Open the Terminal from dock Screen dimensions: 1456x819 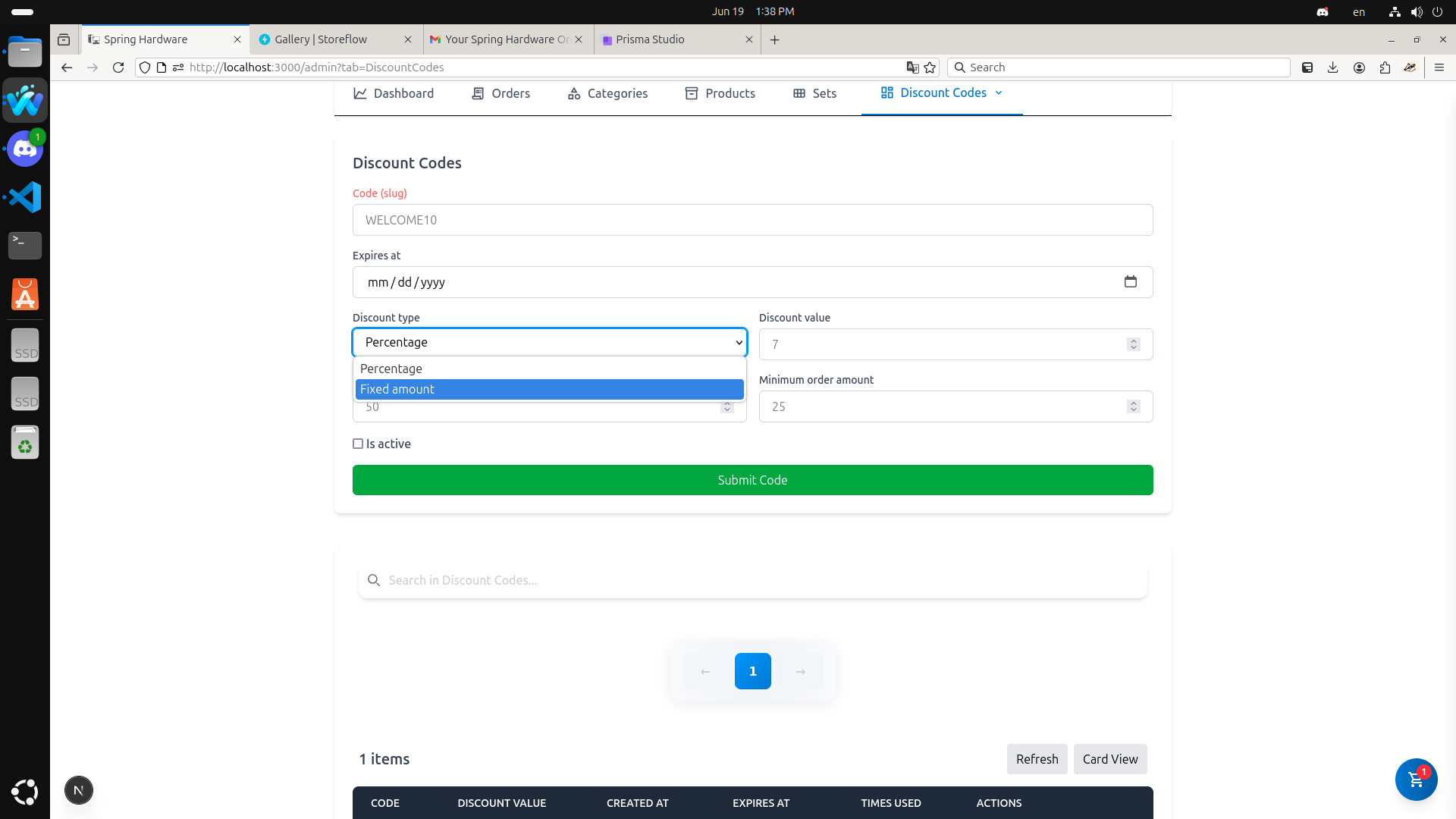click(x=25, y=245)
